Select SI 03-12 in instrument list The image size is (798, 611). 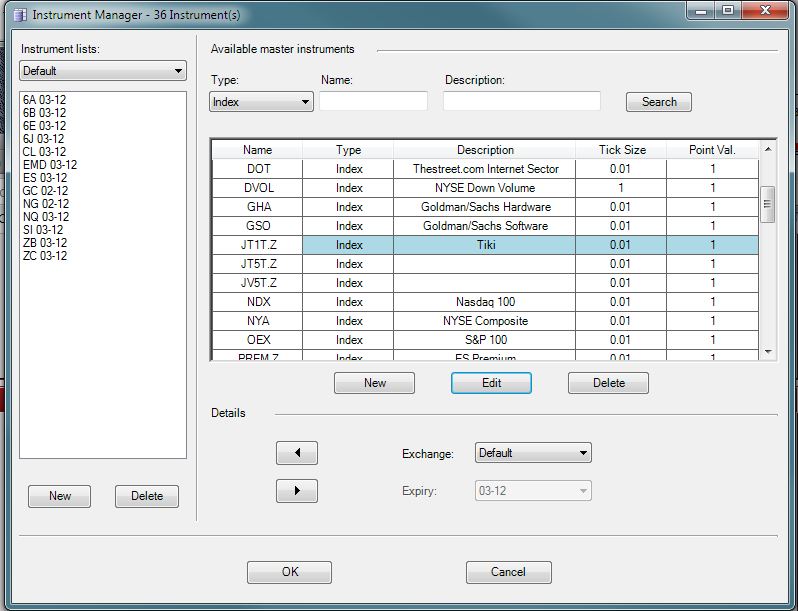(x=43, y=230)
